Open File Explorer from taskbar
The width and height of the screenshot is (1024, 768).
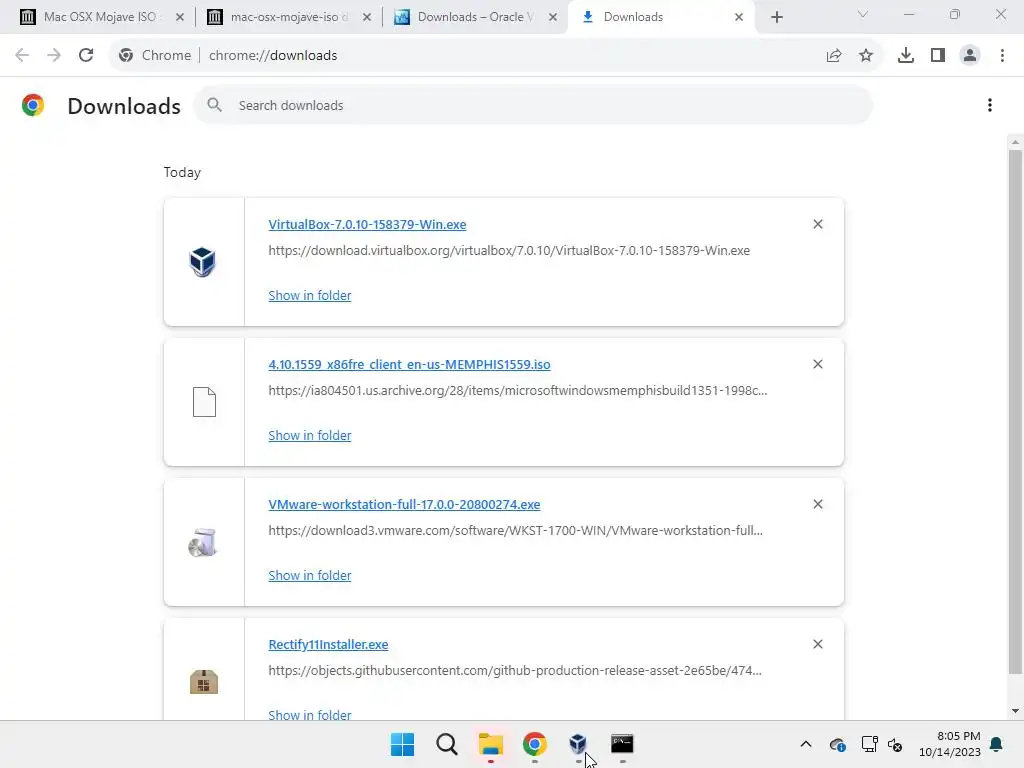point(490,744)
